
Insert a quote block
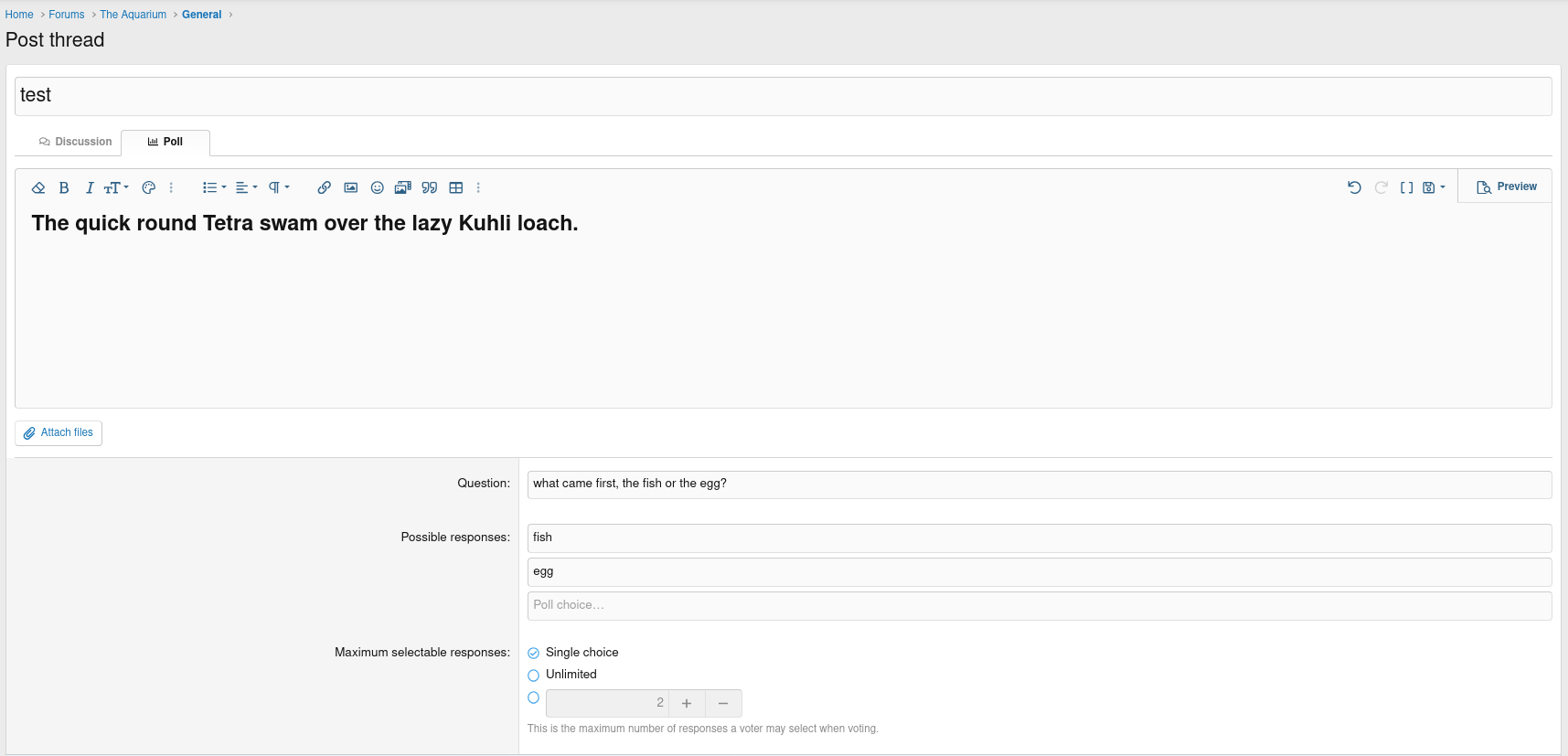point(430,187)
